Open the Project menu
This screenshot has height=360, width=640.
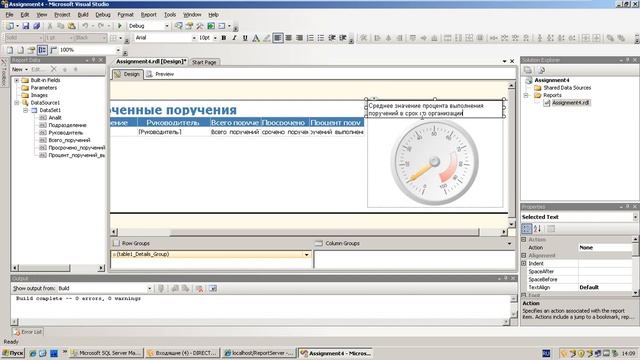62,15
